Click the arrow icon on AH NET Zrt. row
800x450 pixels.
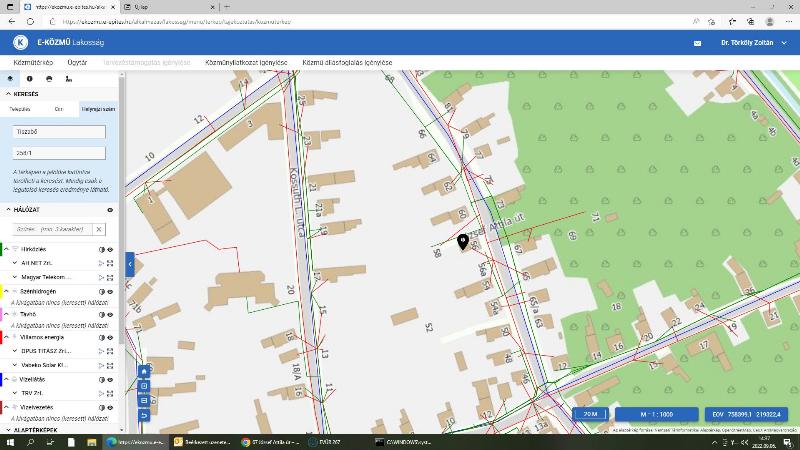[x=101, y=263]
